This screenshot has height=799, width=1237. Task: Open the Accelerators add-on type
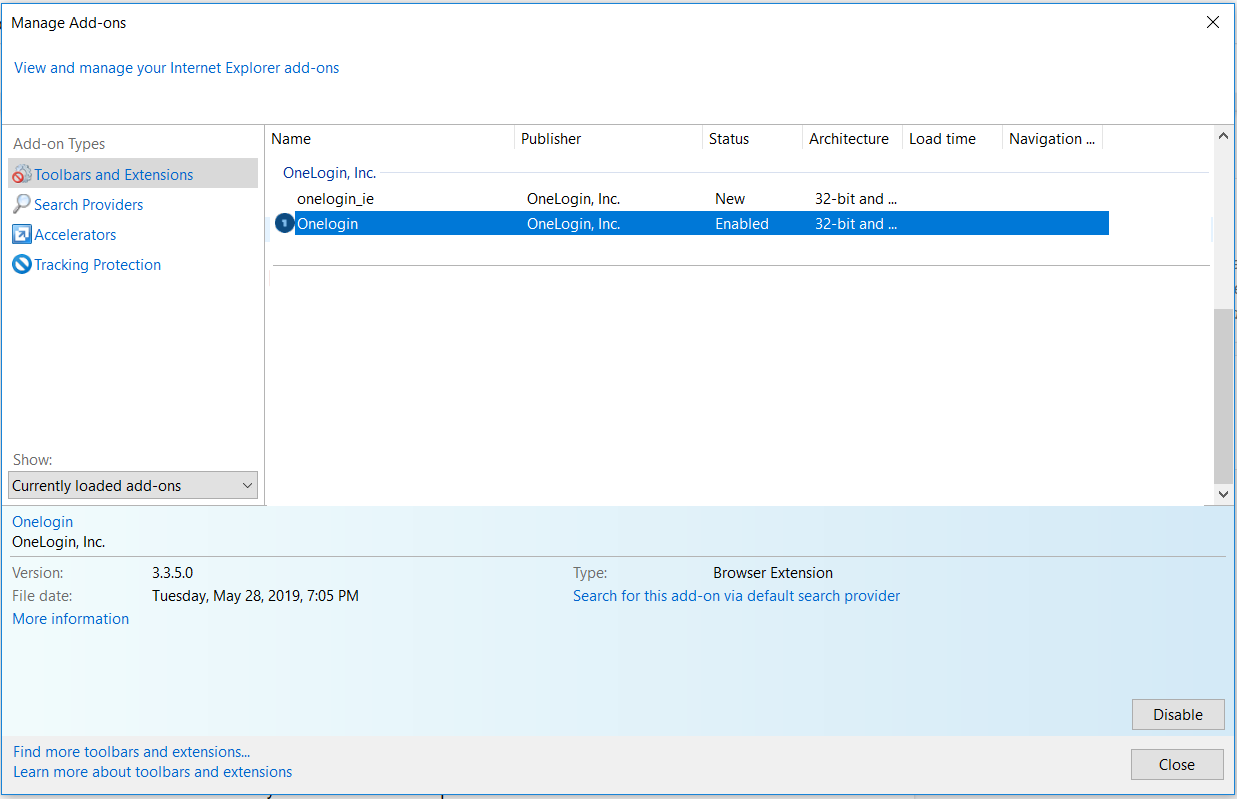(75, 234)
